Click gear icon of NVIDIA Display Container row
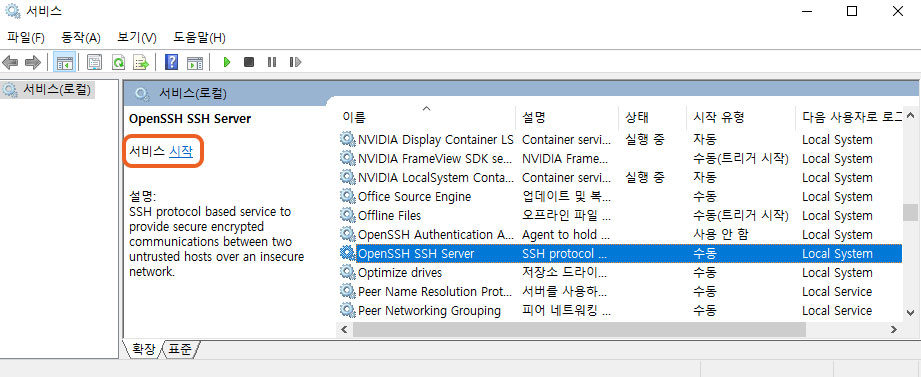This screenshot has height=377, width=921. [348, 139]
